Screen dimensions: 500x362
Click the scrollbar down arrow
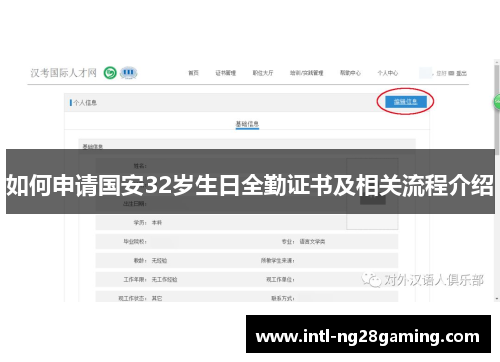(497, 299)
